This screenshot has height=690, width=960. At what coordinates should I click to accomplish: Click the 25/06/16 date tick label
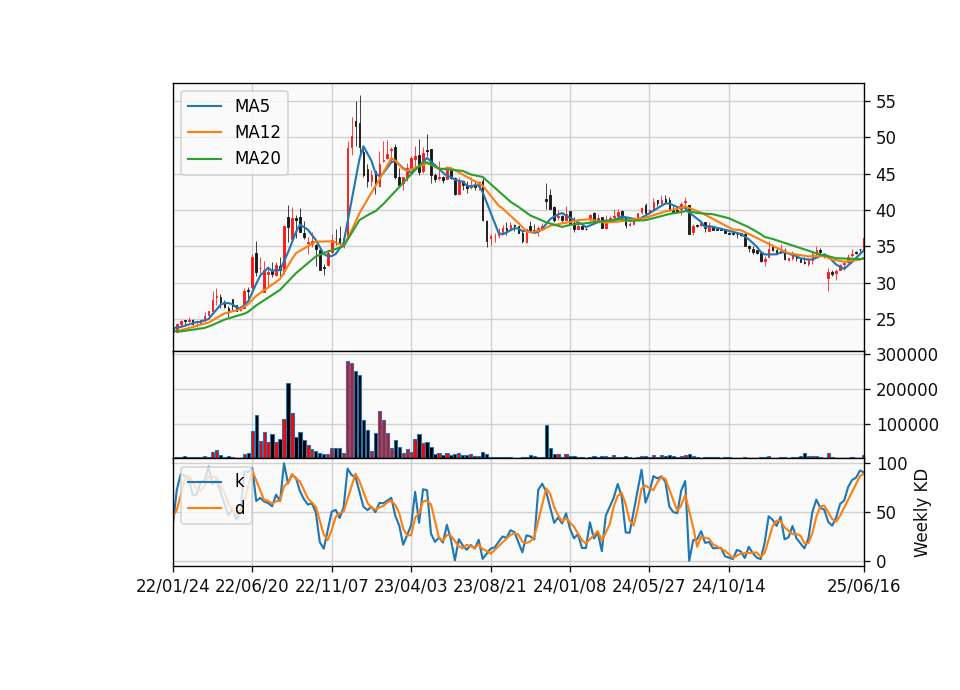(x=864, y=586)
